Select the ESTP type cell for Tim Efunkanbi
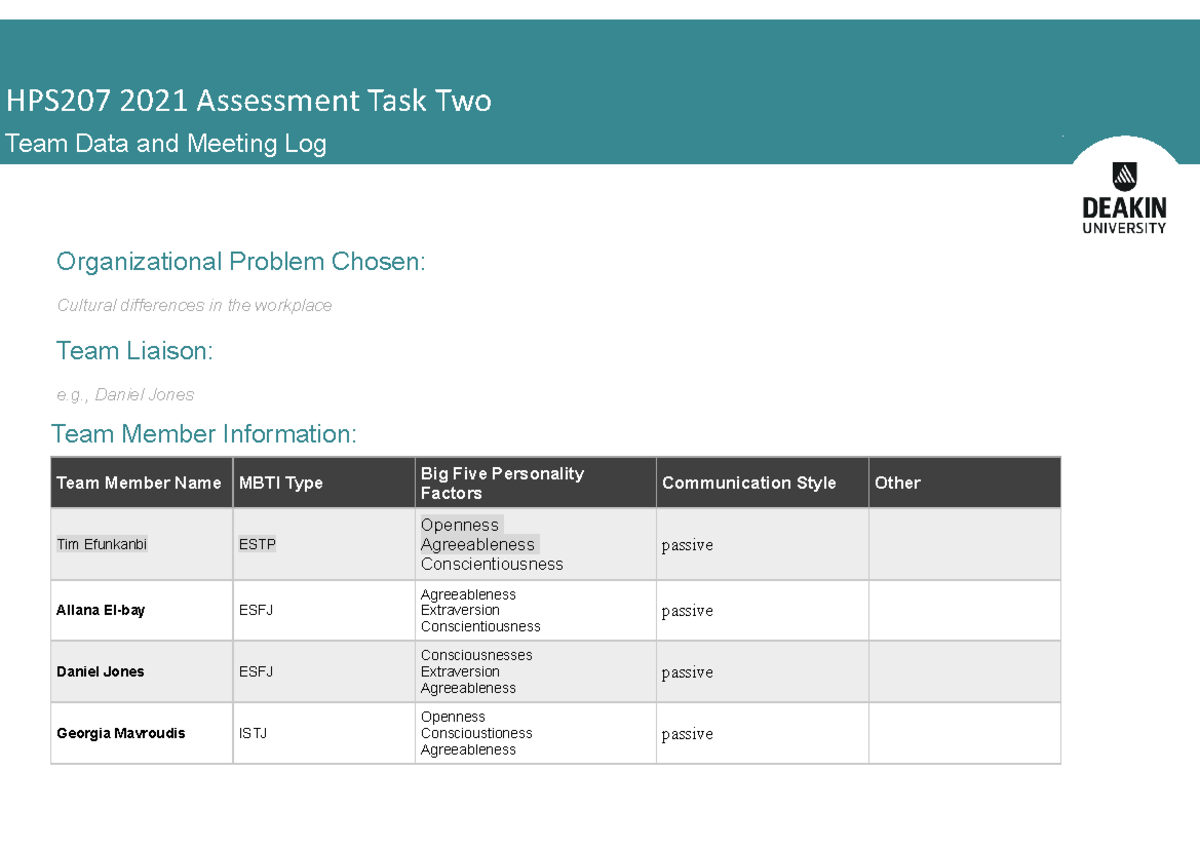This screenshot has height=848, width=1200. (x=256, y=544)
